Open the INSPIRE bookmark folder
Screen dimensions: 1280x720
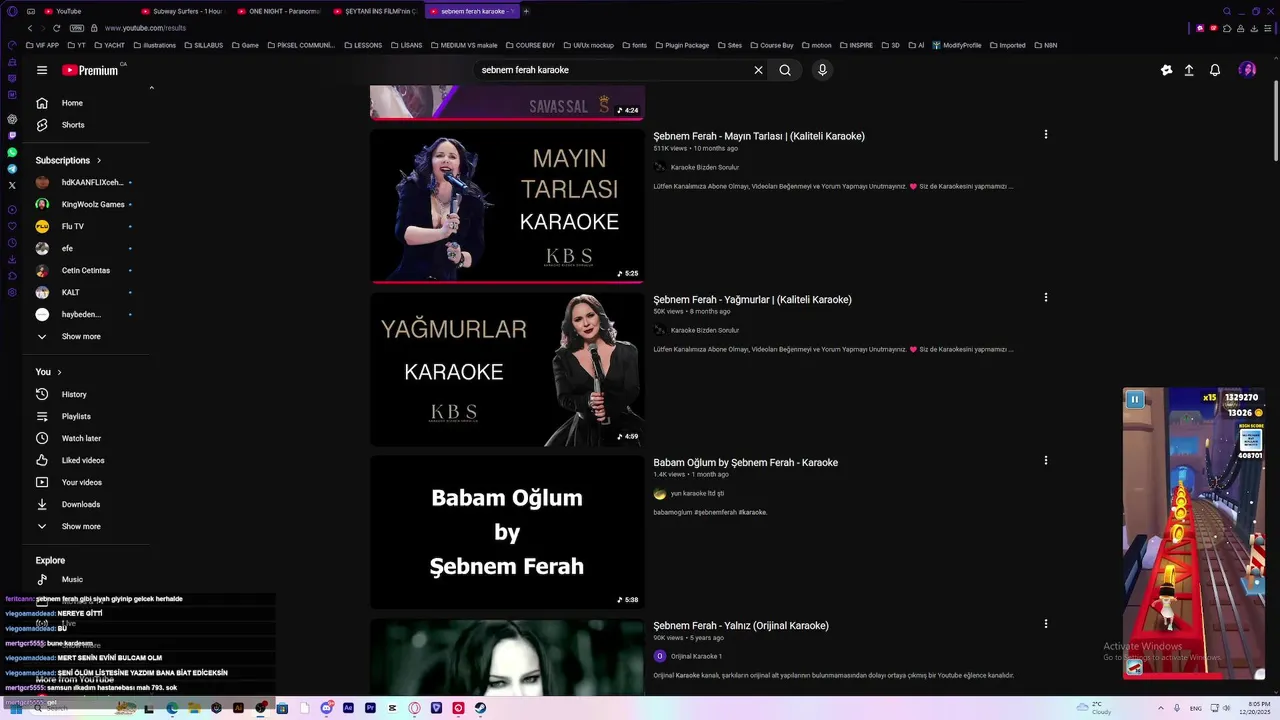[x=856, y=45]
